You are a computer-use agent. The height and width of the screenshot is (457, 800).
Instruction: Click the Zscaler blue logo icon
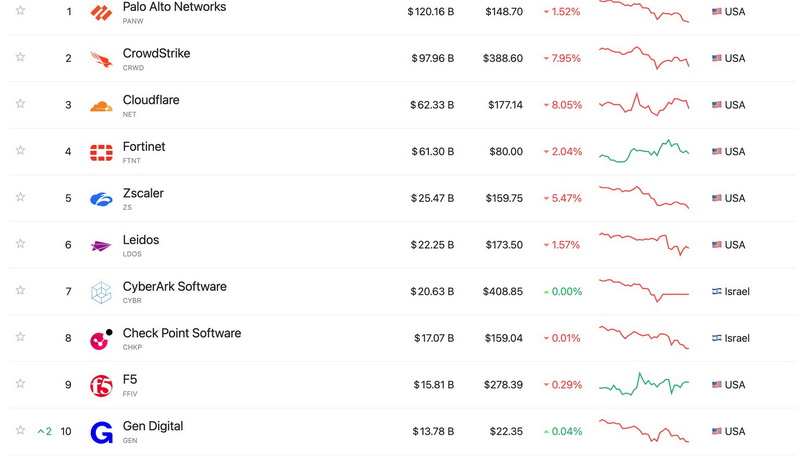[x=101, y=198]
